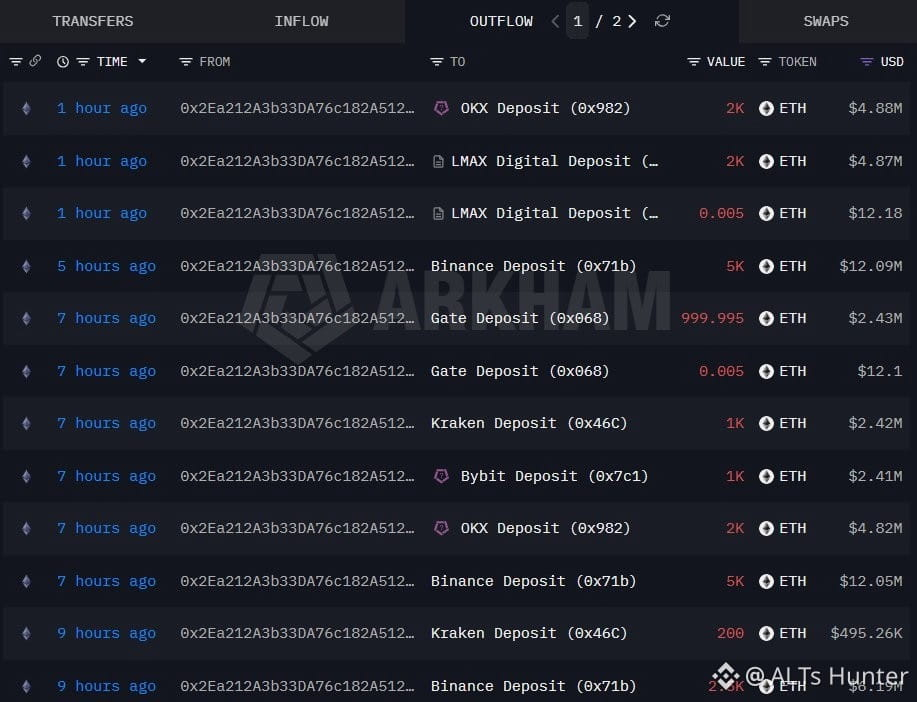Viewport: 917px width, 702px height.
Task: Click the link icon in header
Action: click(35, 61)
